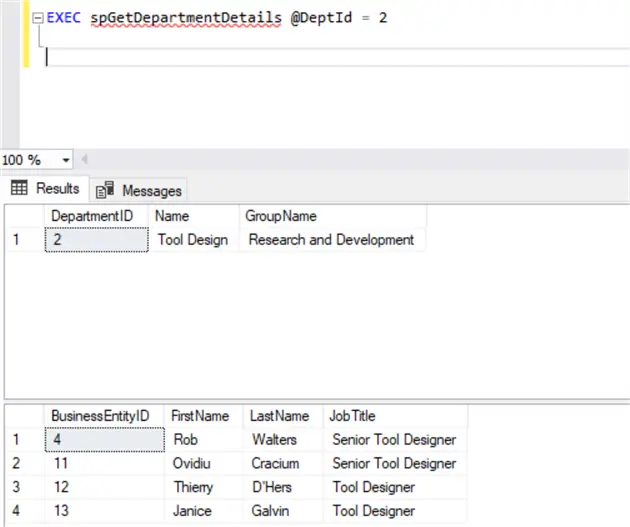Select the DepartmentID column header
Image resolution: width=630 pixels, height=527 pixels.
pos(96,216)
